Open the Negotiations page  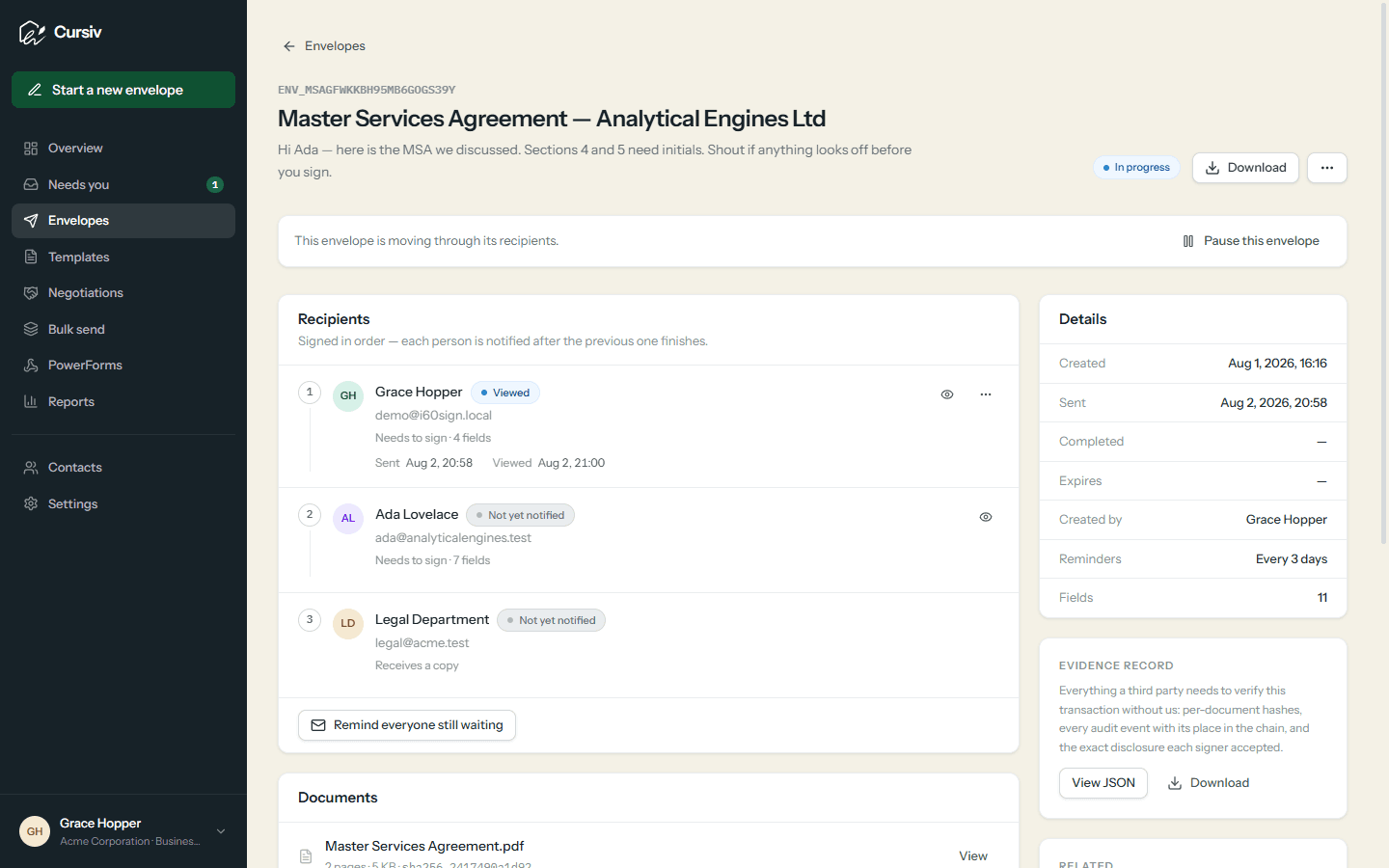(x=123, y=293)
